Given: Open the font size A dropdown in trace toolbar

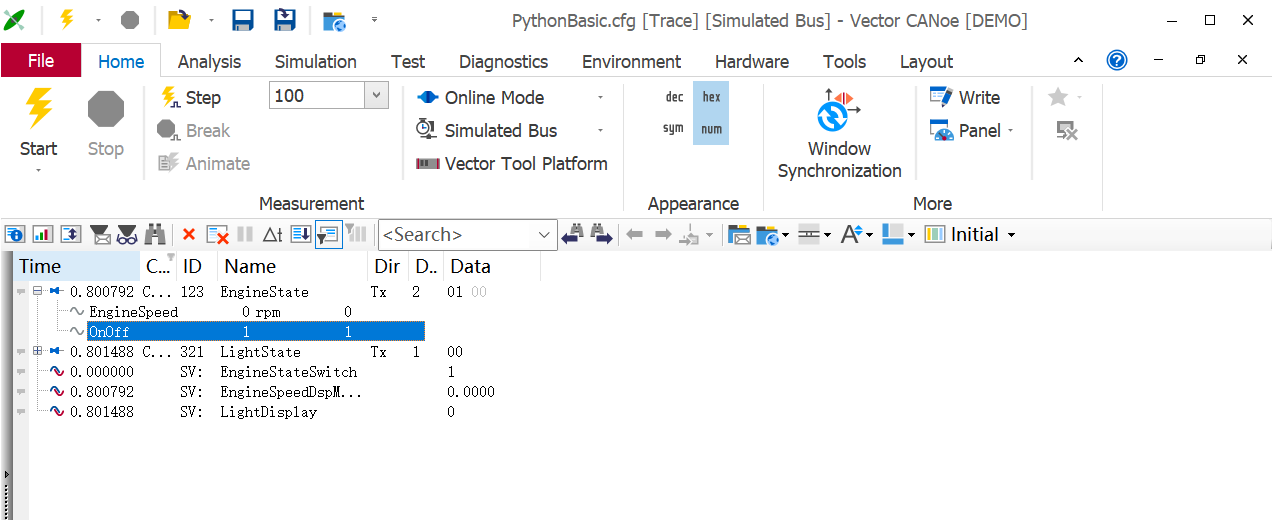Looking at the screenshot, I should (870, 234).
